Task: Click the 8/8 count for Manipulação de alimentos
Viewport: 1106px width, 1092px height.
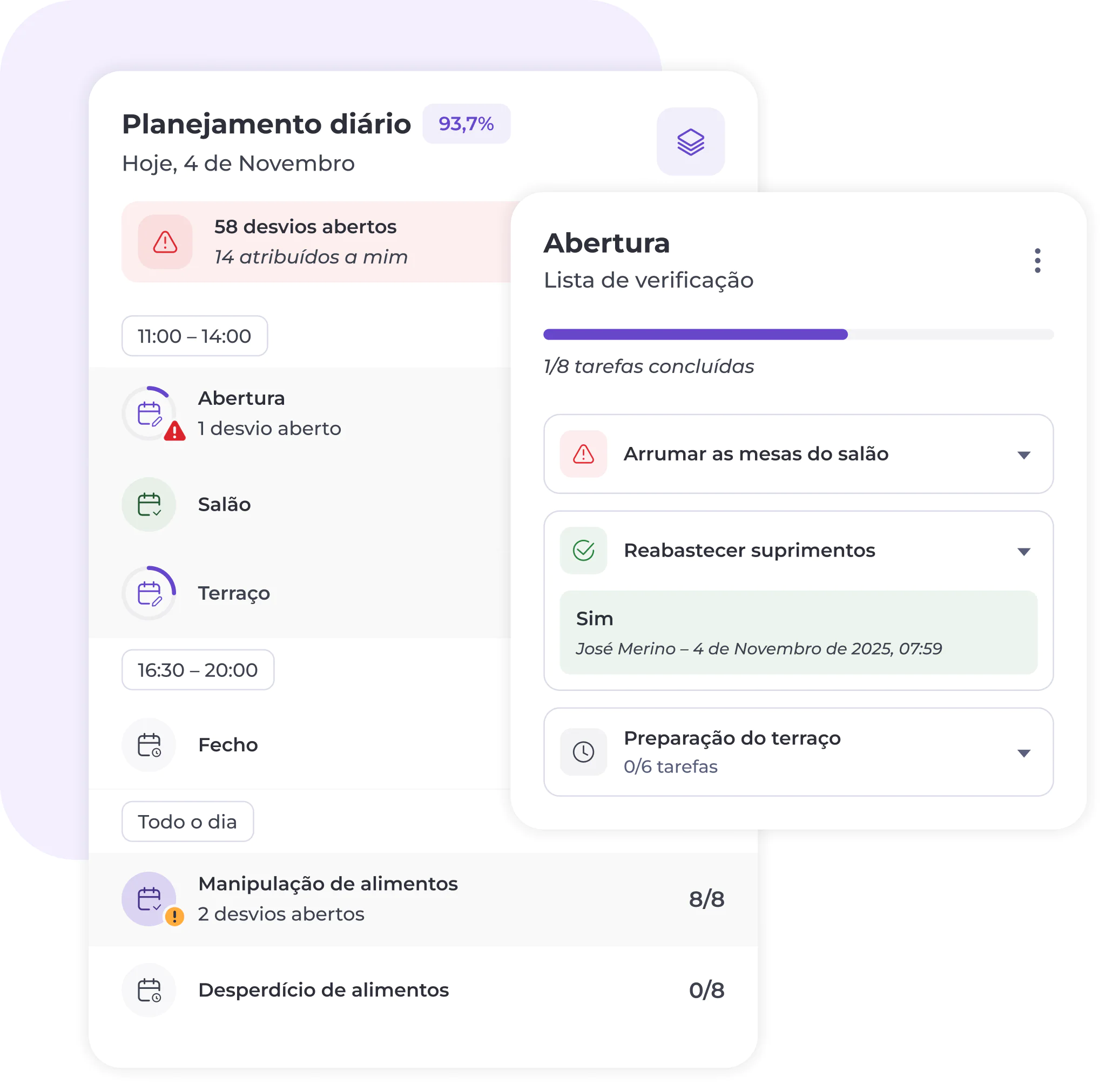Action: coord(706,899)
